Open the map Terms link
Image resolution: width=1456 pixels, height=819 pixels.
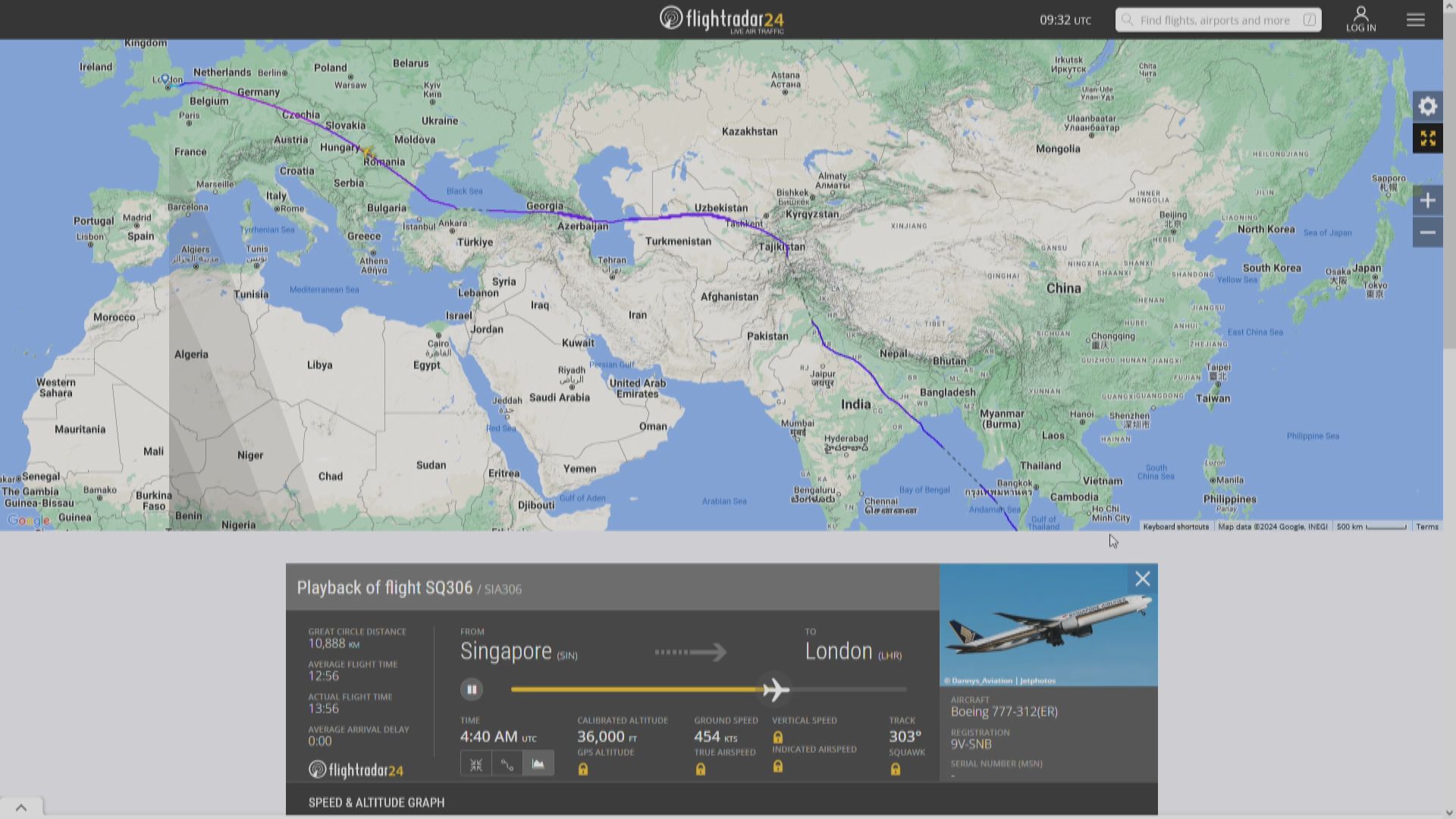pos(1427,526)
